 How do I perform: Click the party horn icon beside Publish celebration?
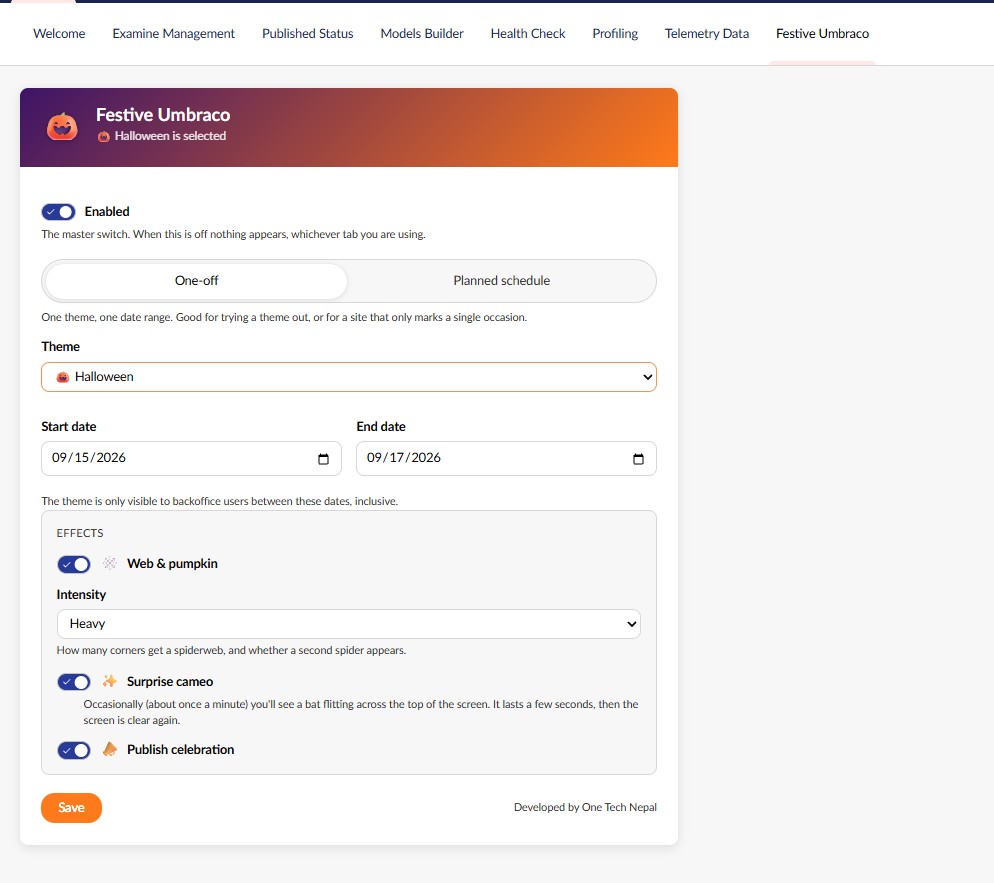[110, 749]
